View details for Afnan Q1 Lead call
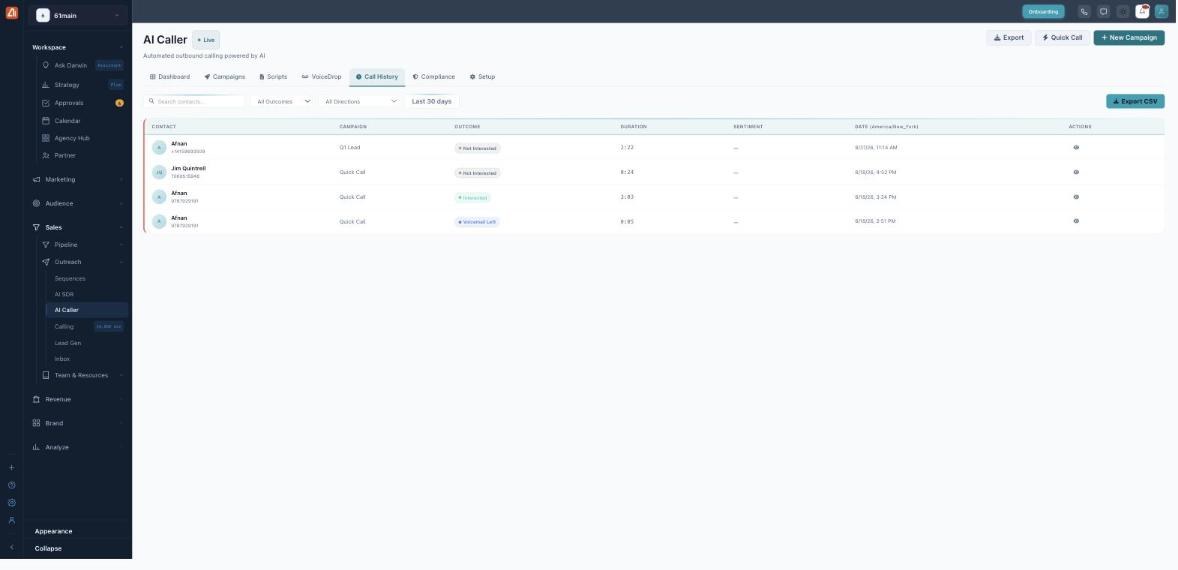This screenshot has width=1178, height=570. tap(1076, 148)
